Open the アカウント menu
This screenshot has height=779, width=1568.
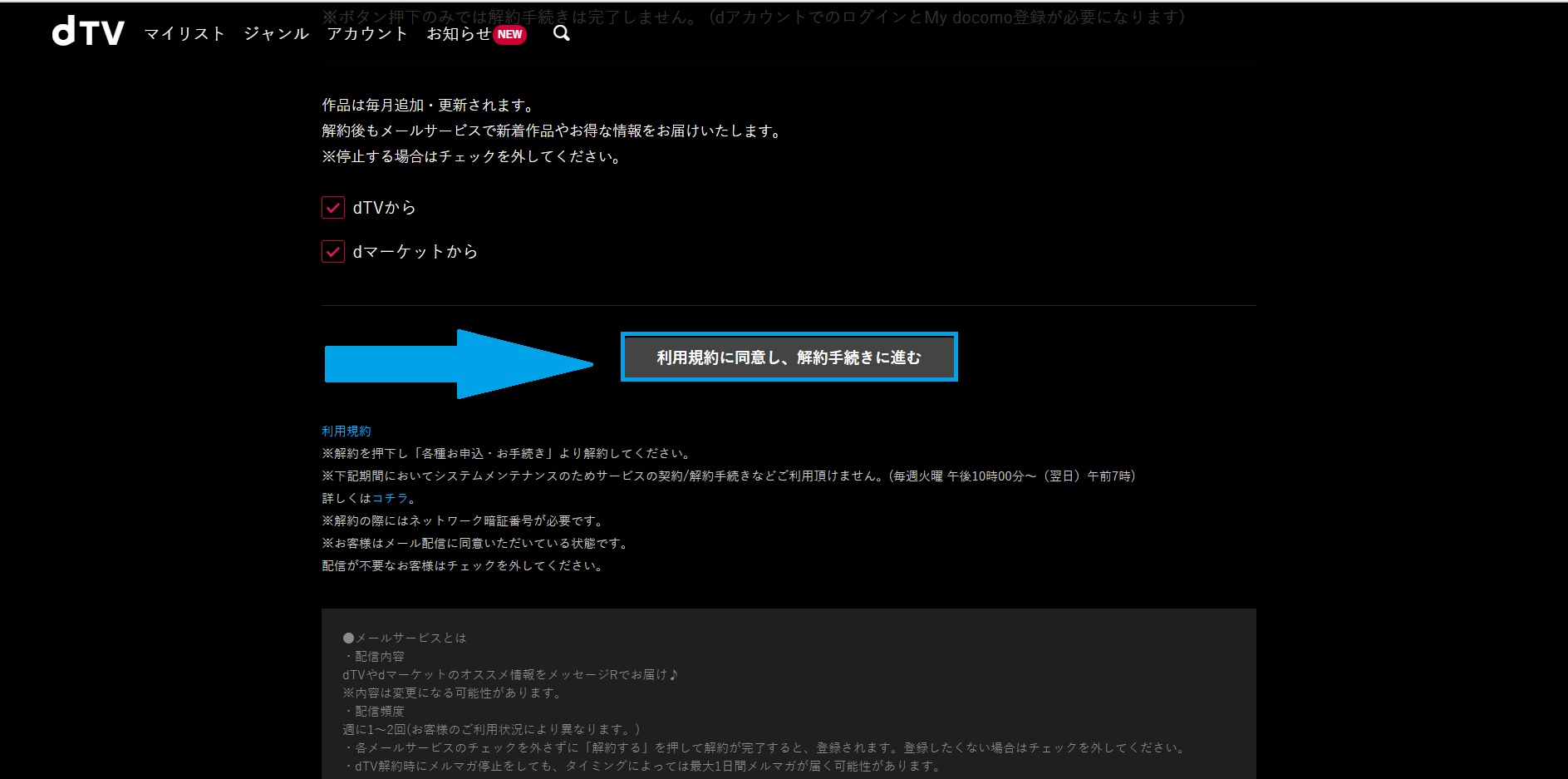coord(367,33)
